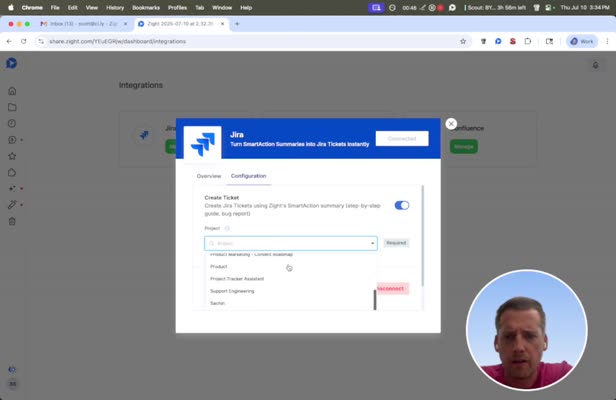This screenshot has width=616, height=400.
Task: Switch to the Configuration tab
Action: pos(248,176)
